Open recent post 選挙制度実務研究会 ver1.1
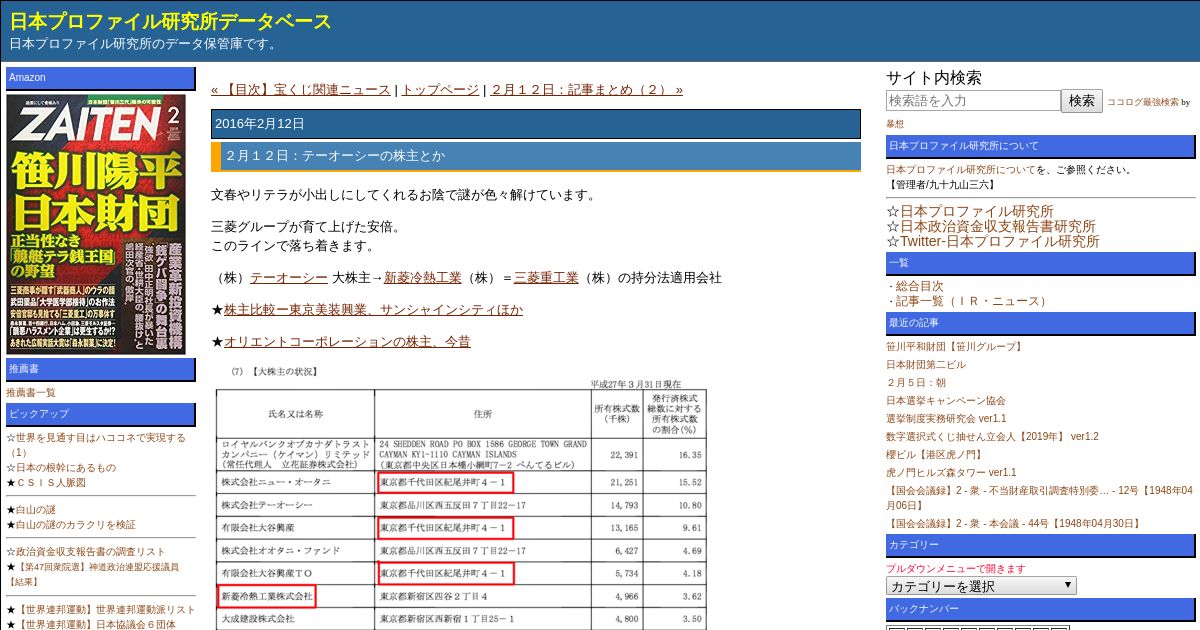 click(946, 419)
